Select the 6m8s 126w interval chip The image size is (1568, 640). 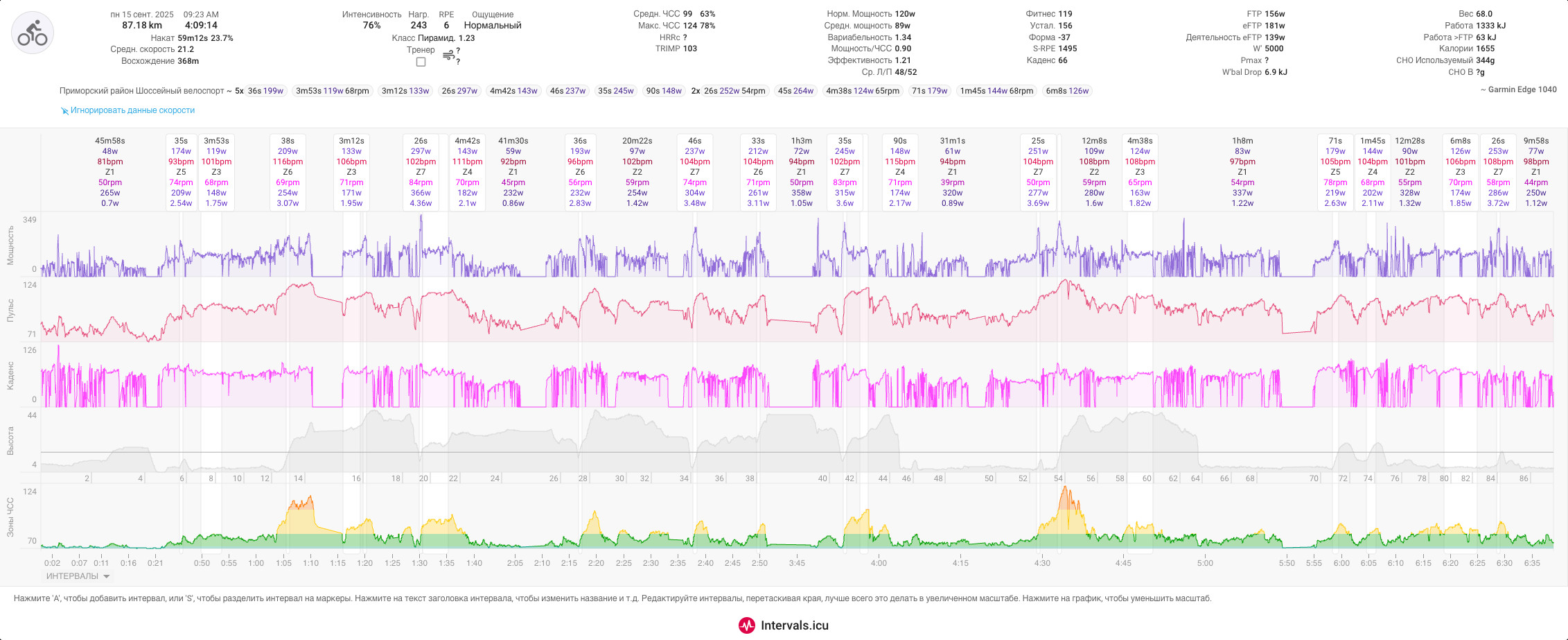pyautogui.click(x=1067, y=91)
